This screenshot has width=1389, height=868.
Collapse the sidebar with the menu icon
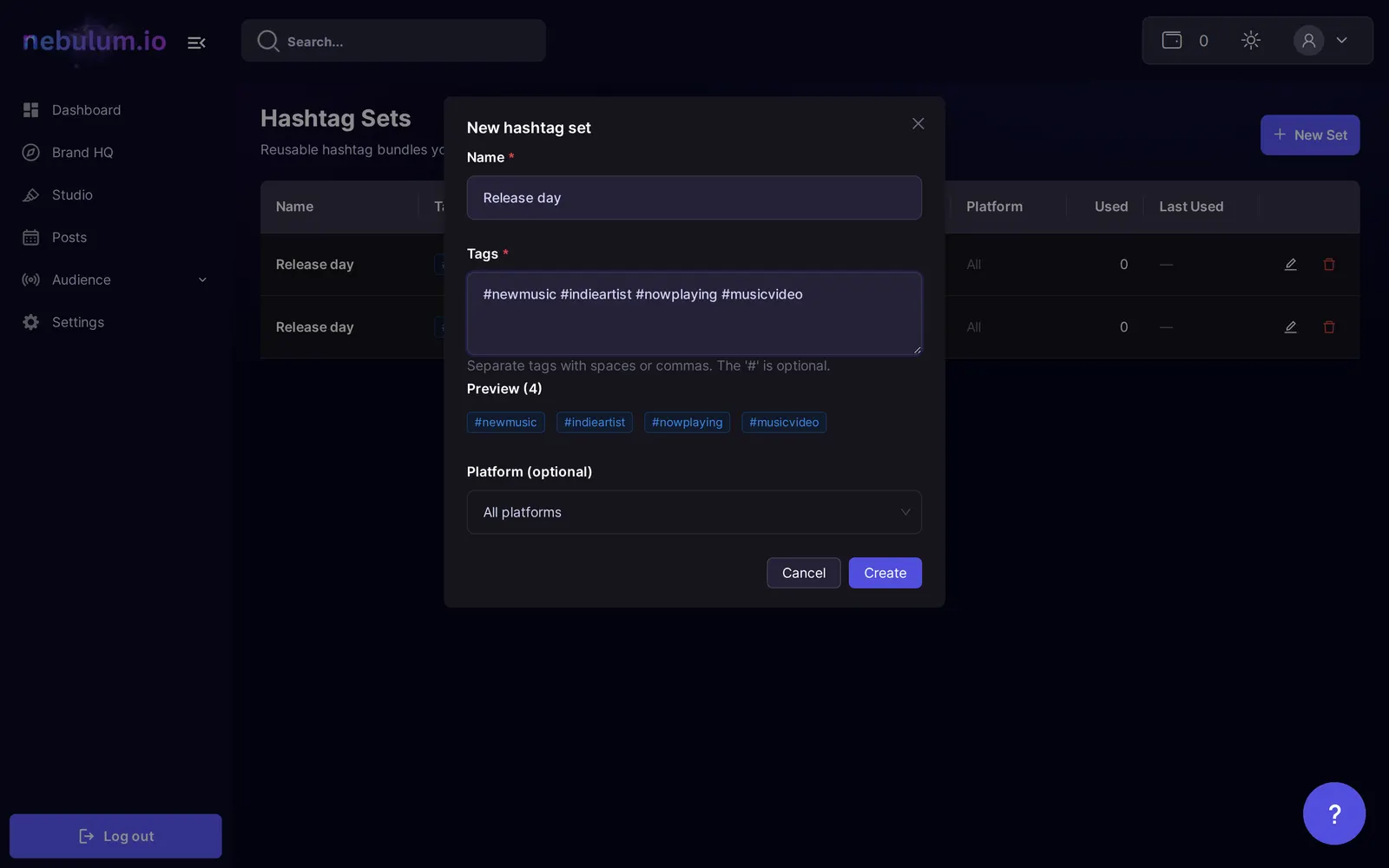(196, 42)
